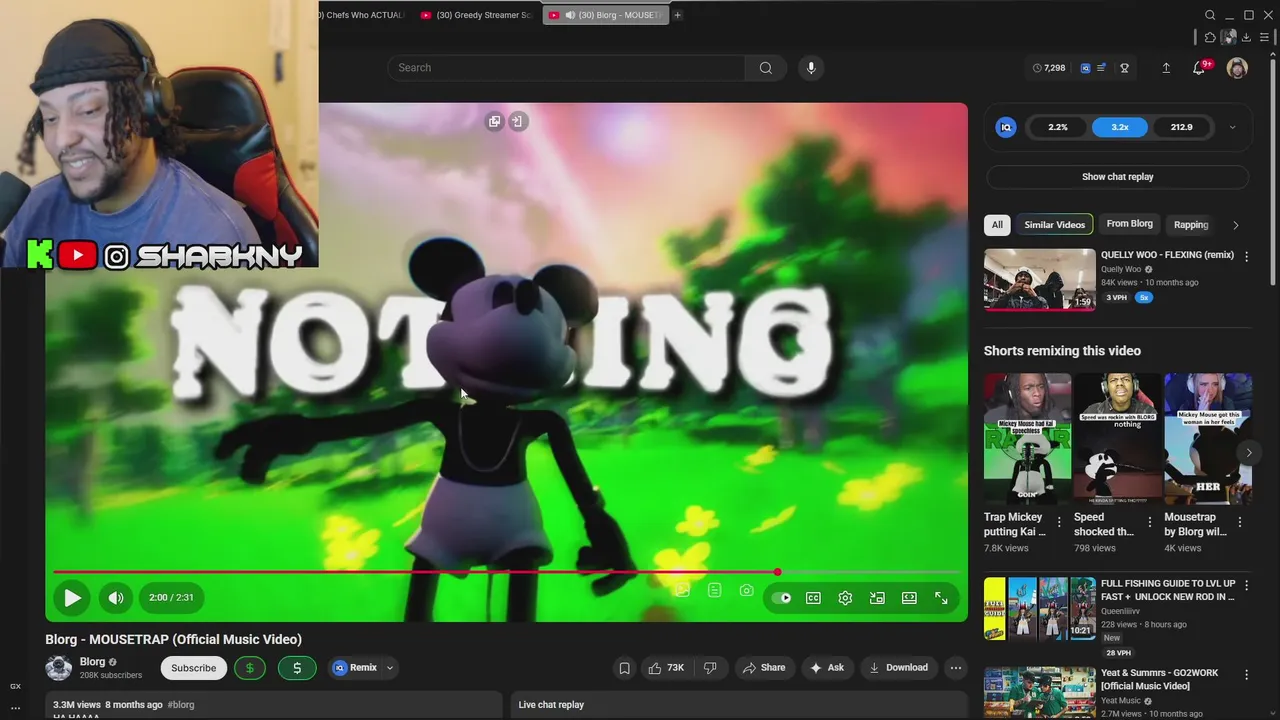
Task: Click the #blorg hashtag
Action: (x=181, y=705)
